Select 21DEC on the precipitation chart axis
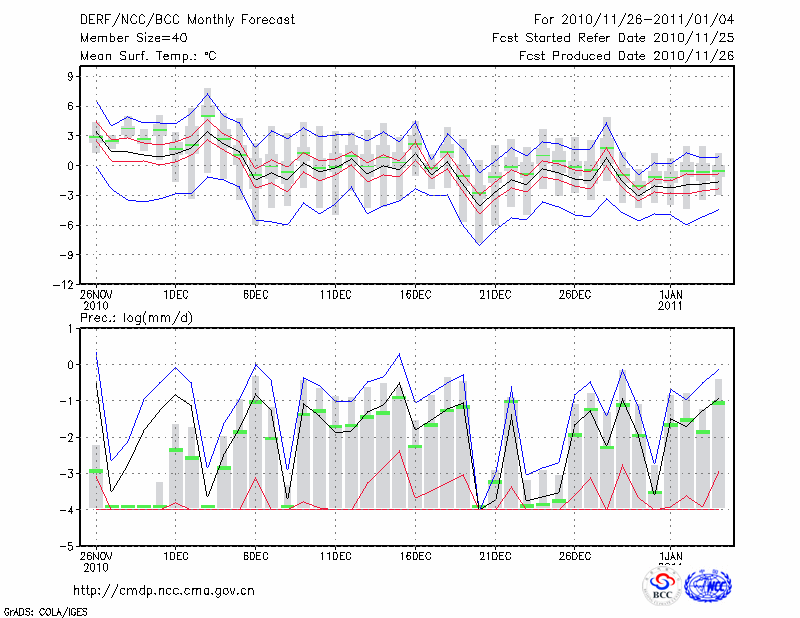Screen dimensions: 800x618 495,555
